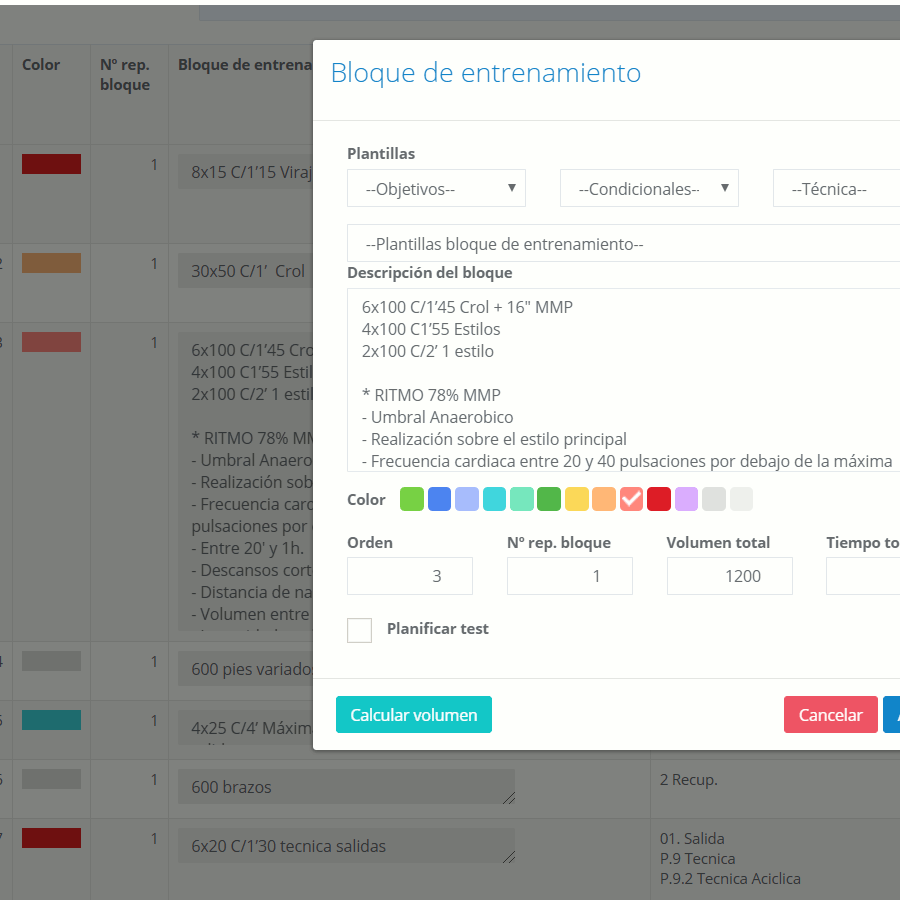Click the gray color bar of the 600 brazos row
Viewport: 900px width, 900px height.
pyautogui.click(x=51, y=779)
